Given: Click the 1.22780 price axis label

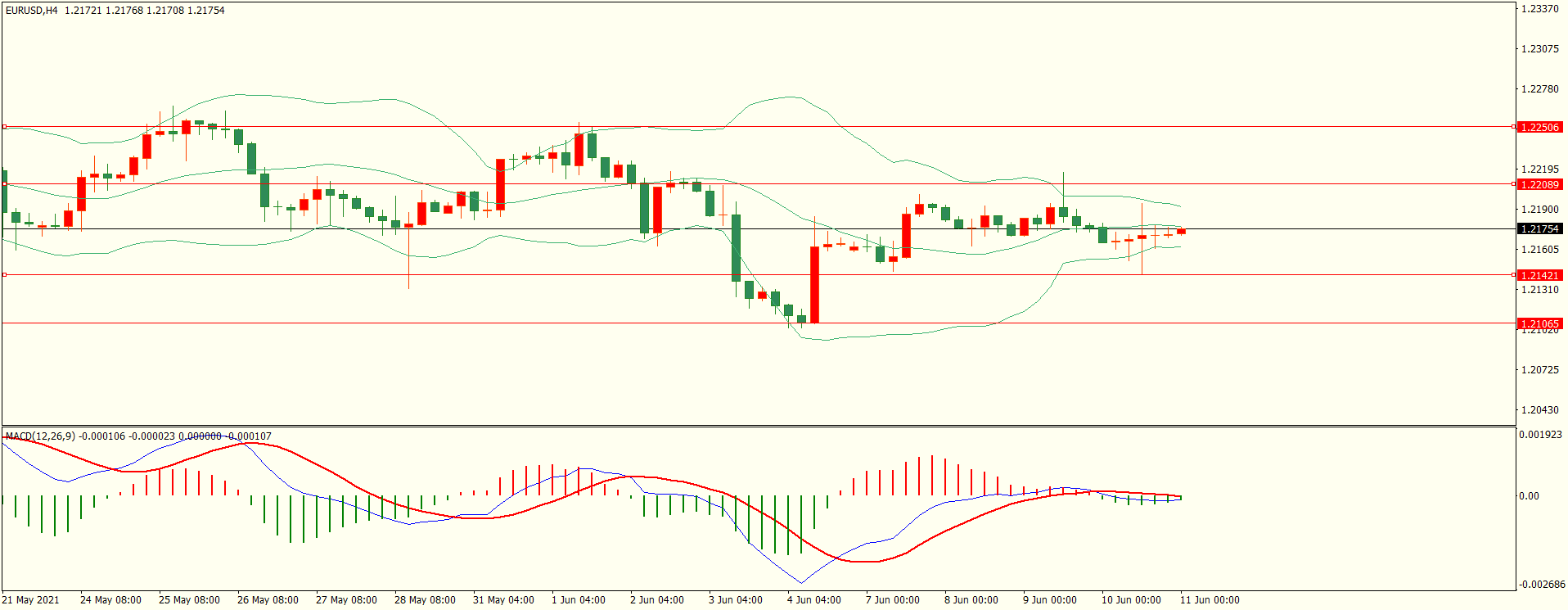Looking at the screenshot, I should click(1539, 89).
